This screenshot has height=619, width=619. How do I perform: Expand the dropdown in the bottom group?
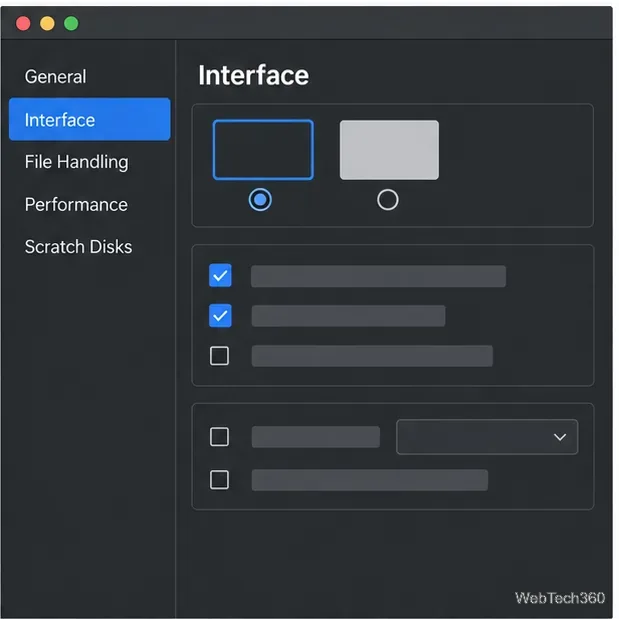click(487, 437)
